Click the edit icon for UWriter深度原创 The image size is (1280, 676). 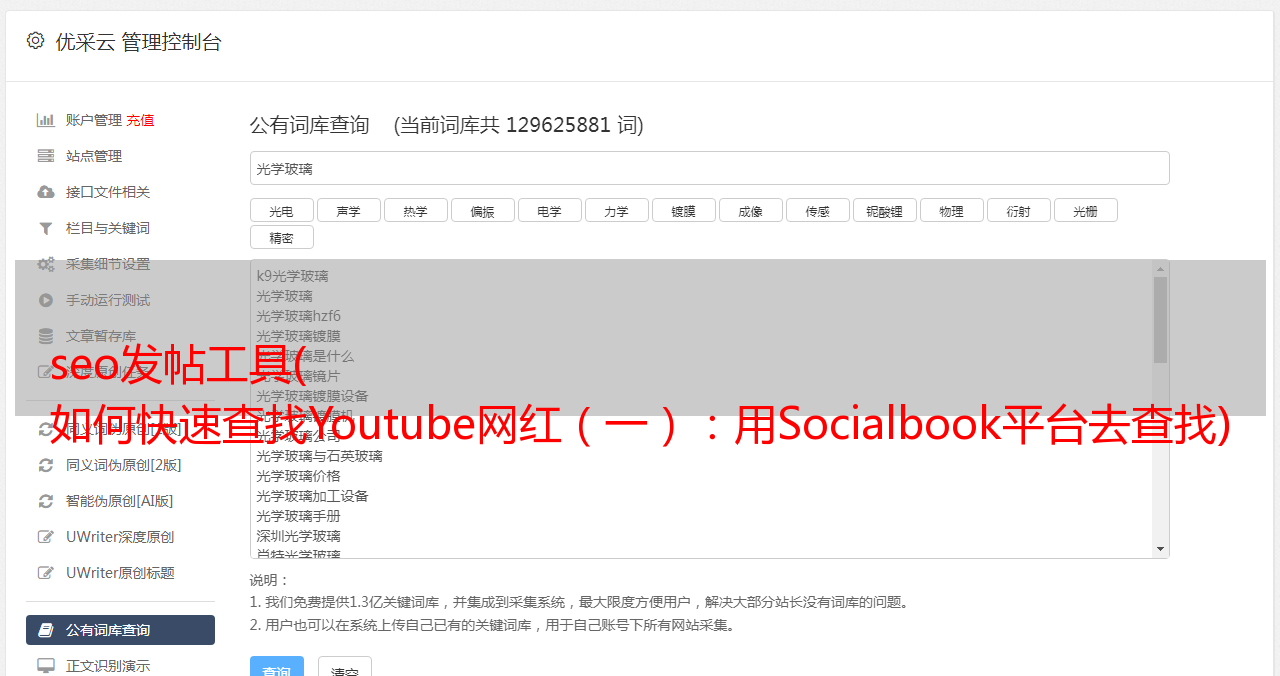[46, 537]
